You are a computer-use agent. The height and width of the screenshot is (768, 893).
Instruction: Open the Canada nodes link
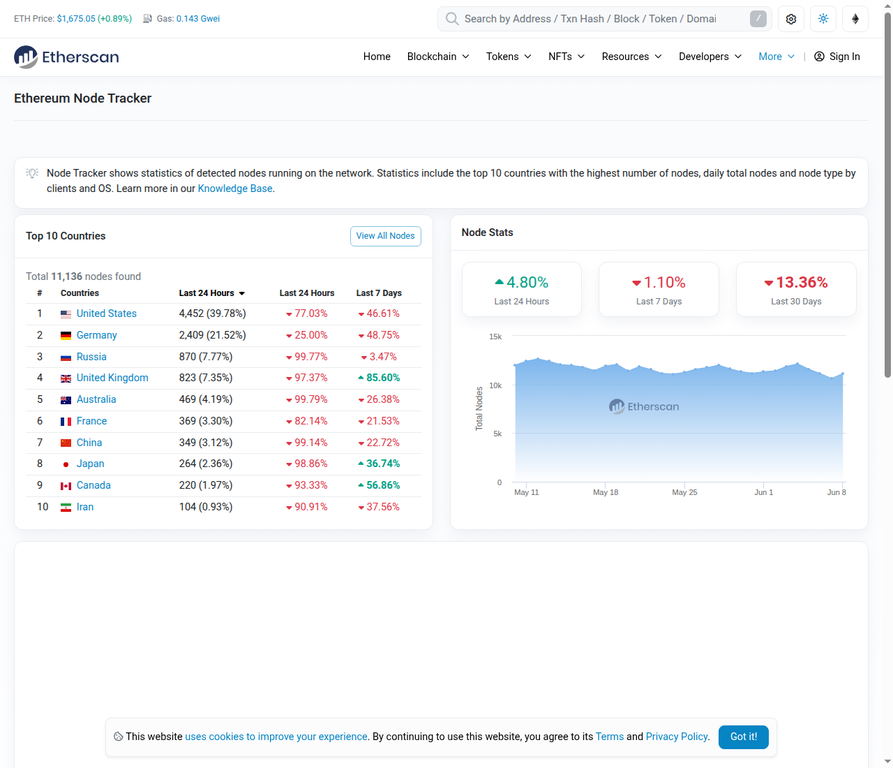(93, 486)
